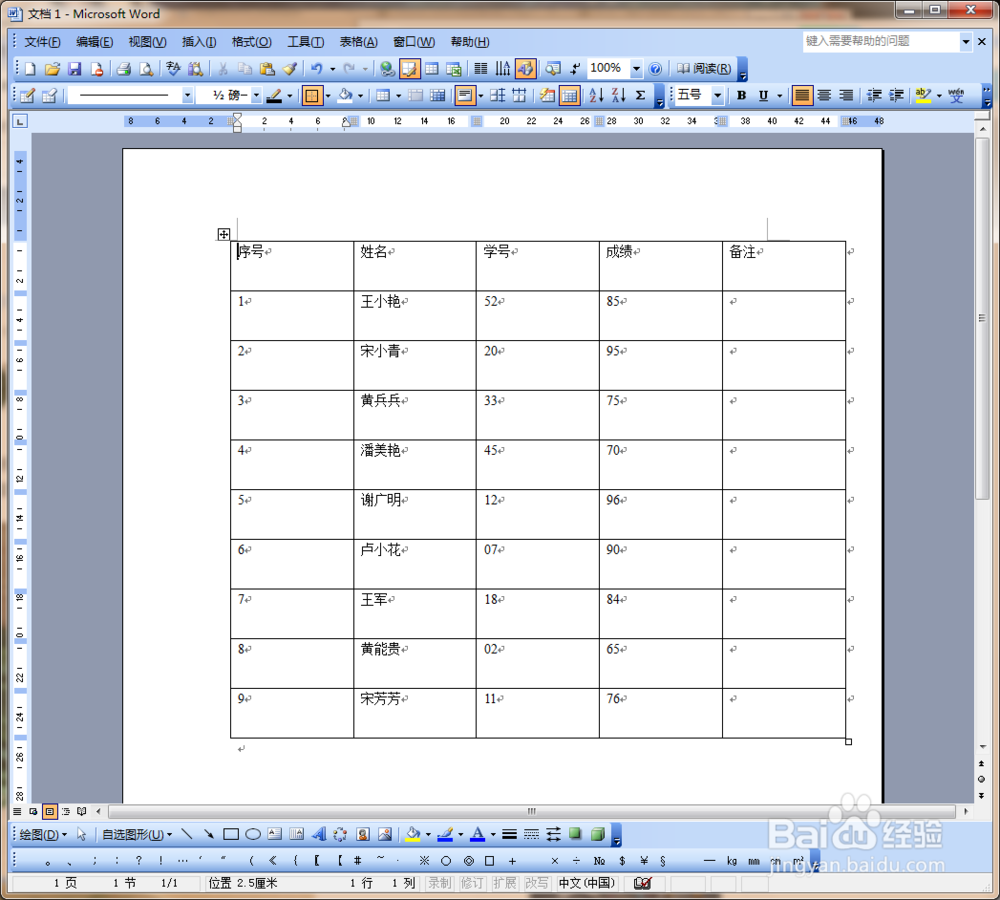Open the 文件 File menu
Image resolution: width=1000 pixels, height=900 pixels.
pyautogui.click(x=42, y=42)
